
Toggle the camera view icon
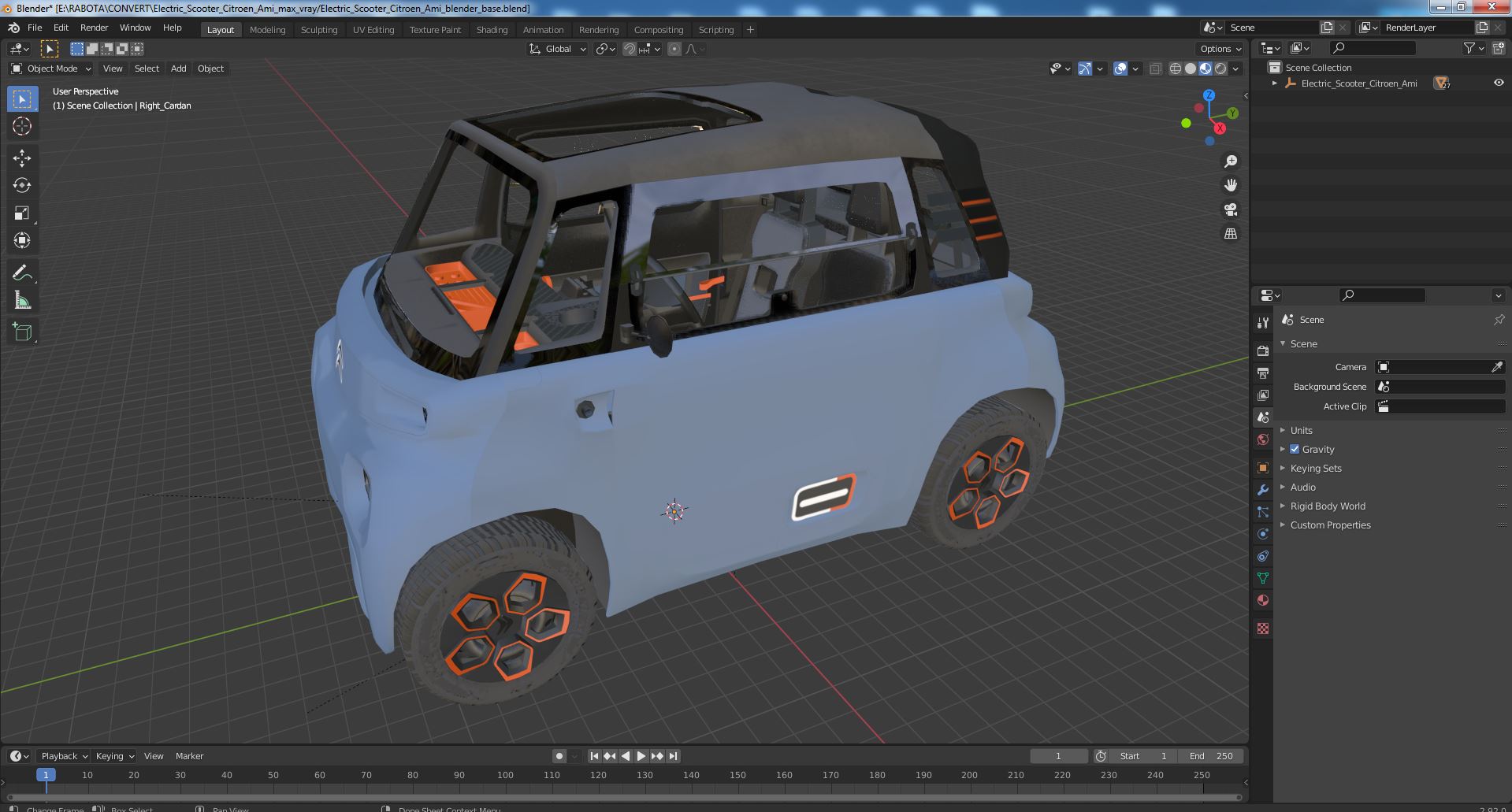point(1230,209)
